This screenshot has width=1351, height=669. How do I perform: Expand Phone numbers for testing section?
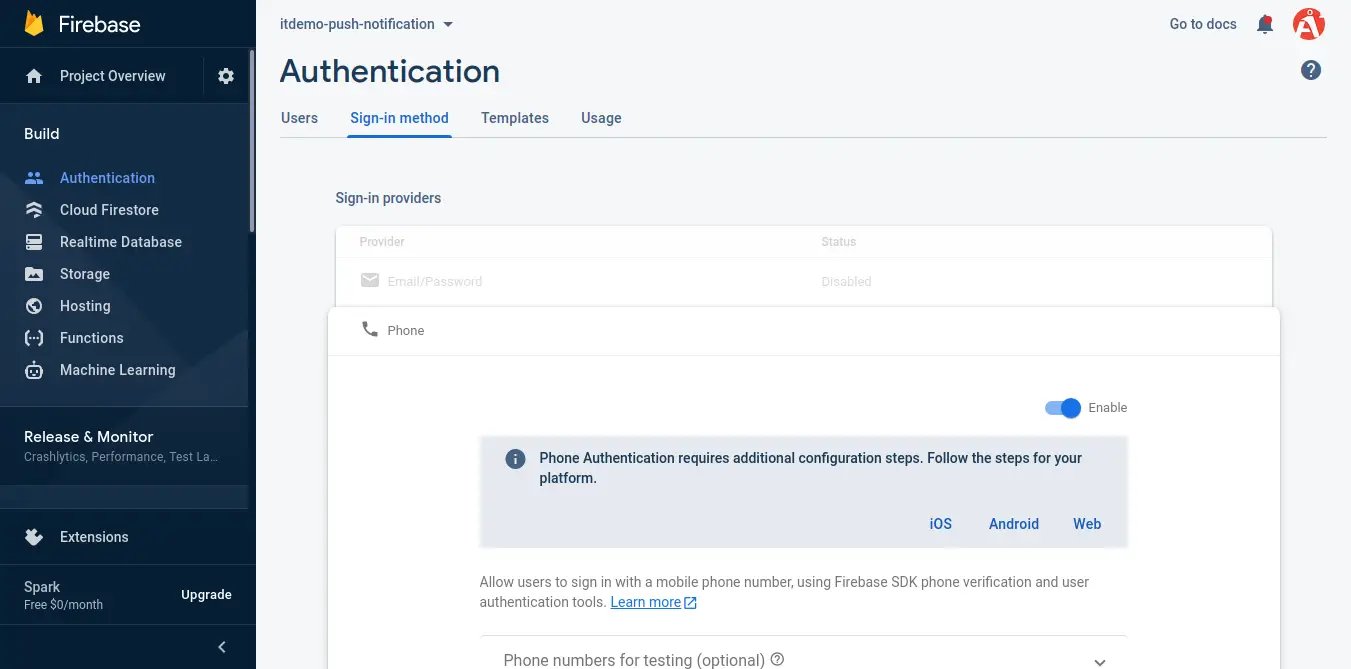(x=1099, y=661)
